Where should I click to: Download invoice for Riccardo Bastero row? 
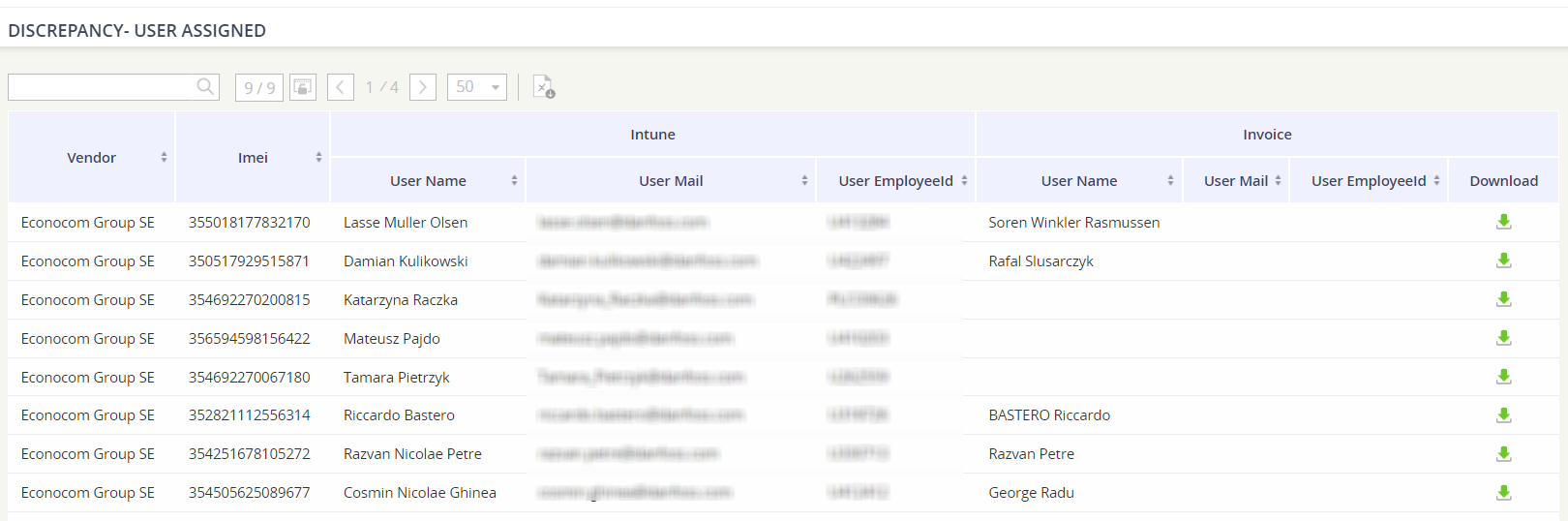point(1504,414)
